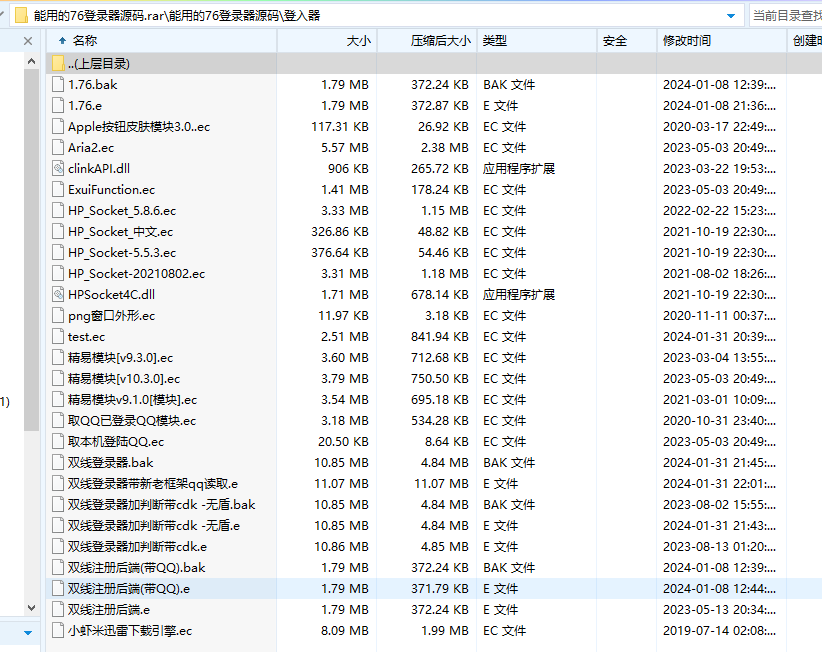The height and width of the screenshot is (652, 822).
Task: Click the Aria2.ec file icon
Action: pyautogui.click(x=58, y=148)
